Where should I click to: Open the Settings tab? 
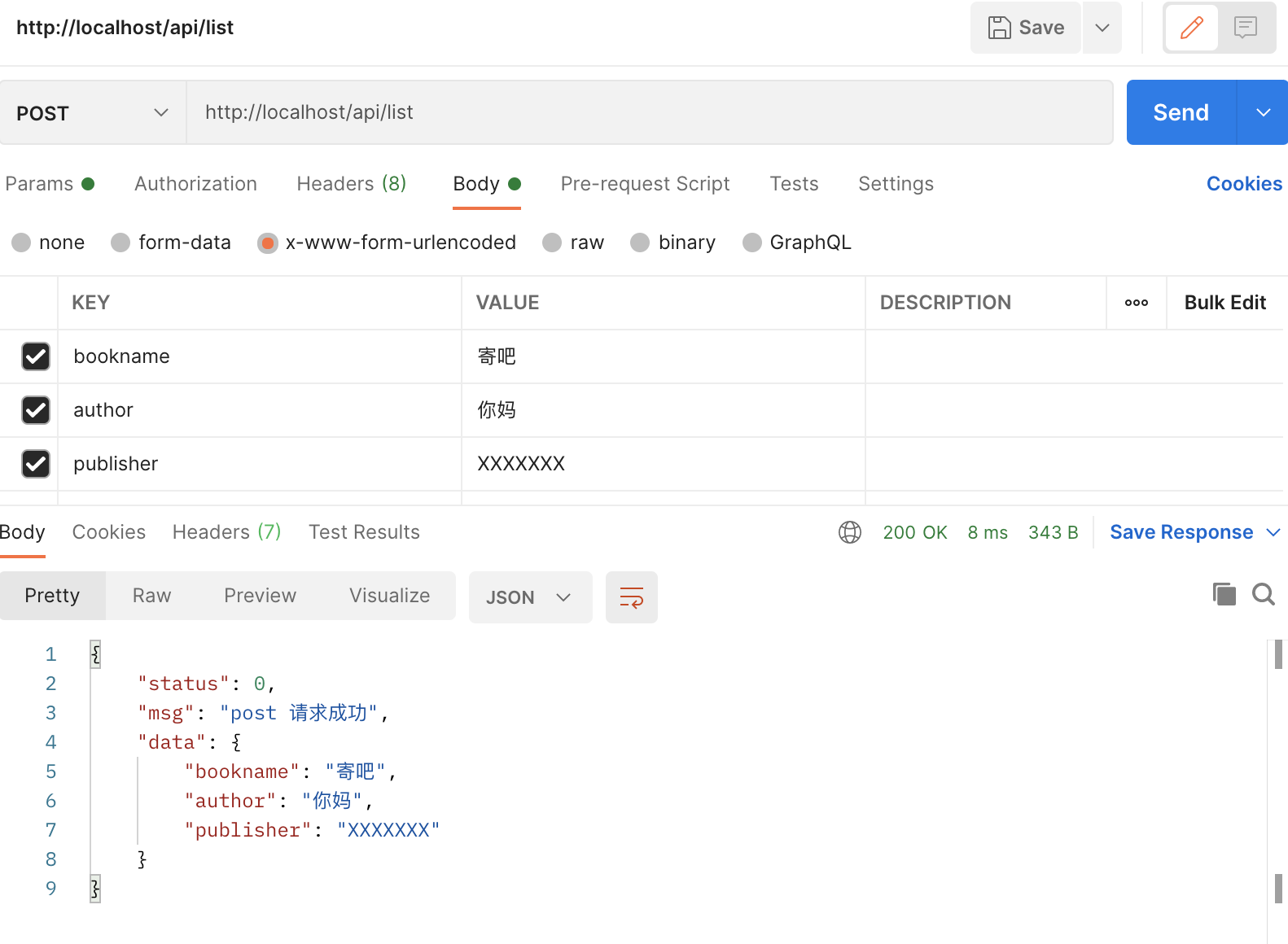896,184
